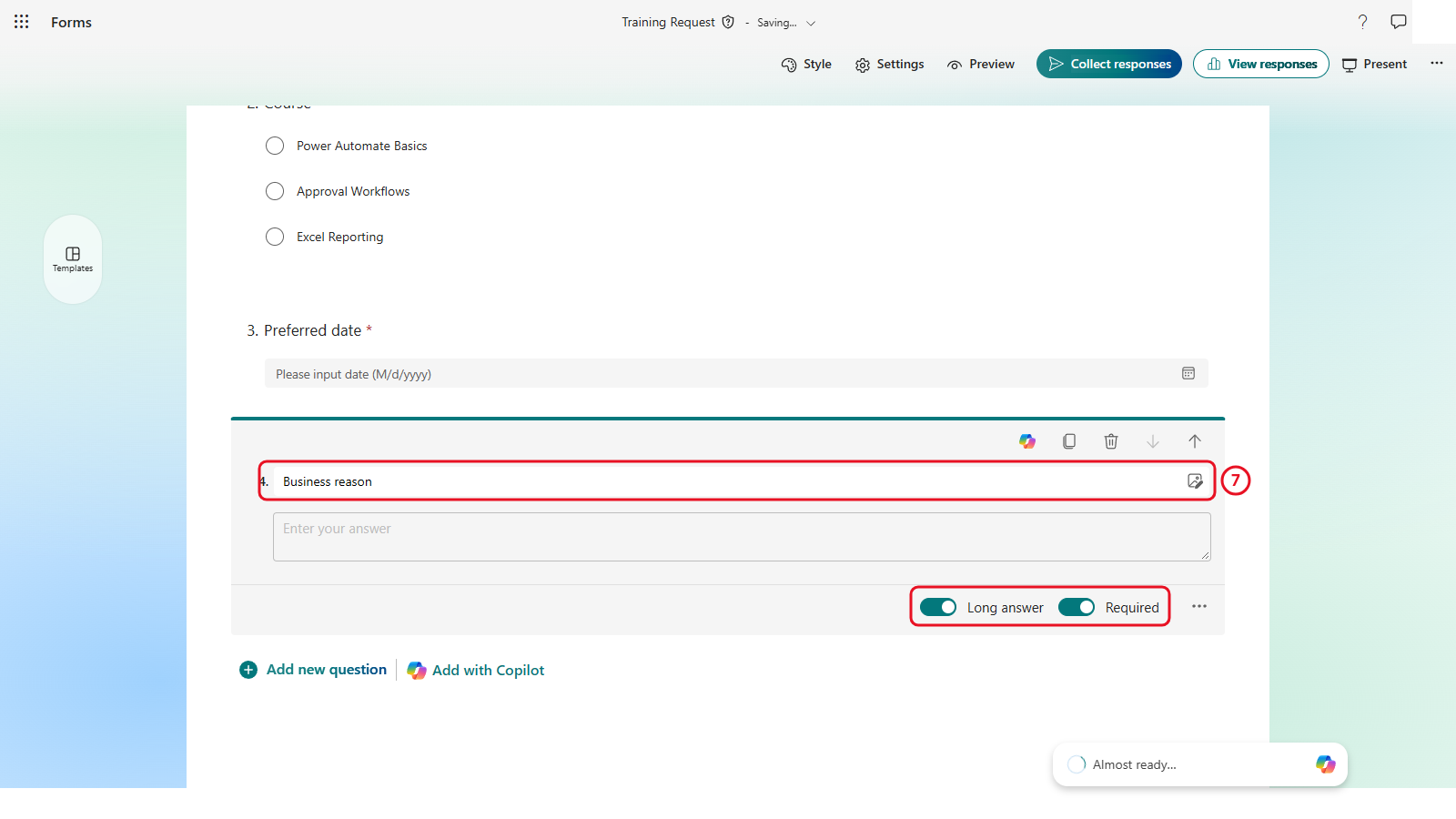Open more settings ellipsis for question 4
The width and height of the screenshot is (1456, 819).
point(1199,606)
